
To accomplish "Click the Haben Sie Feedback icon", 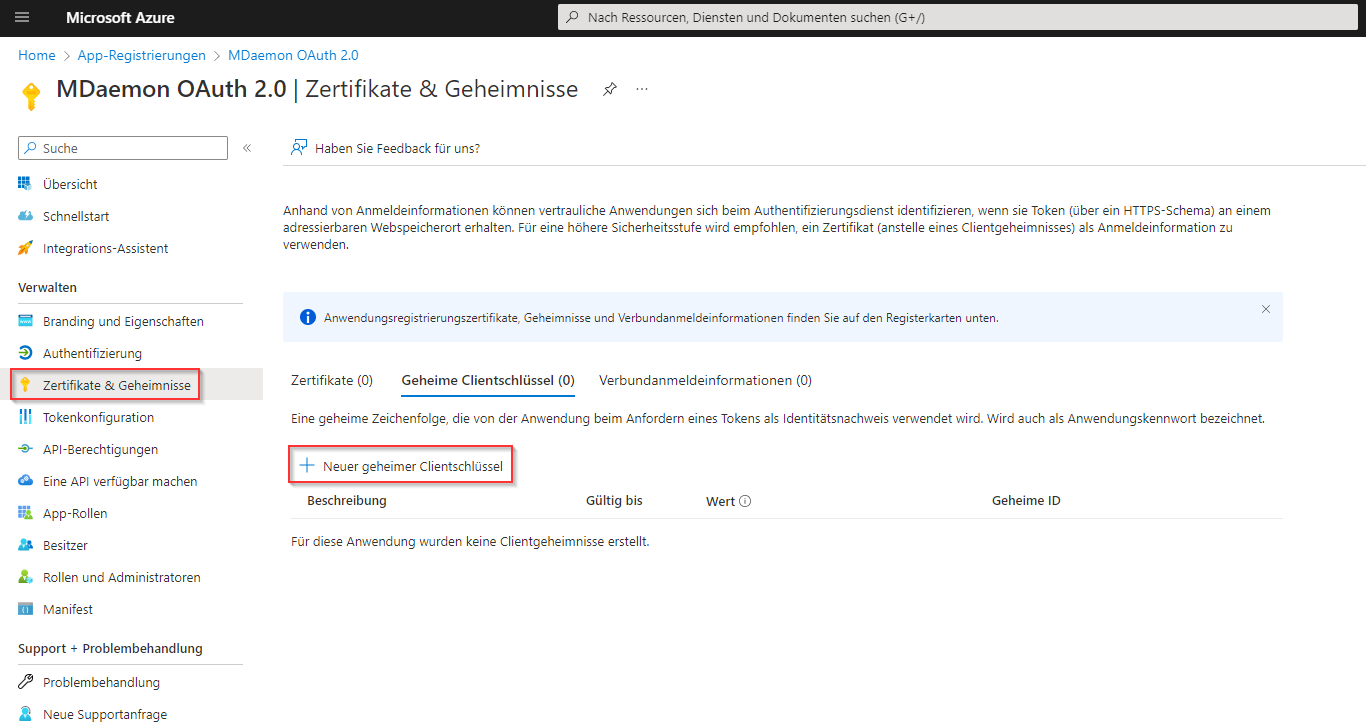I will [x=298, y=148].
